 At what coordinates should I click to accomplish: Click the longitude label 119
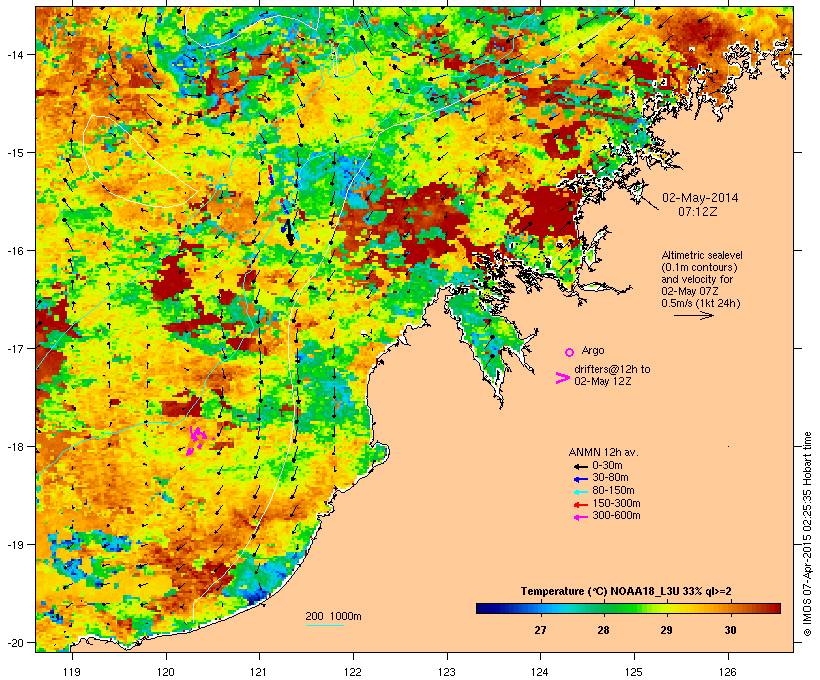pyautogui.click(x=72, y=672)
